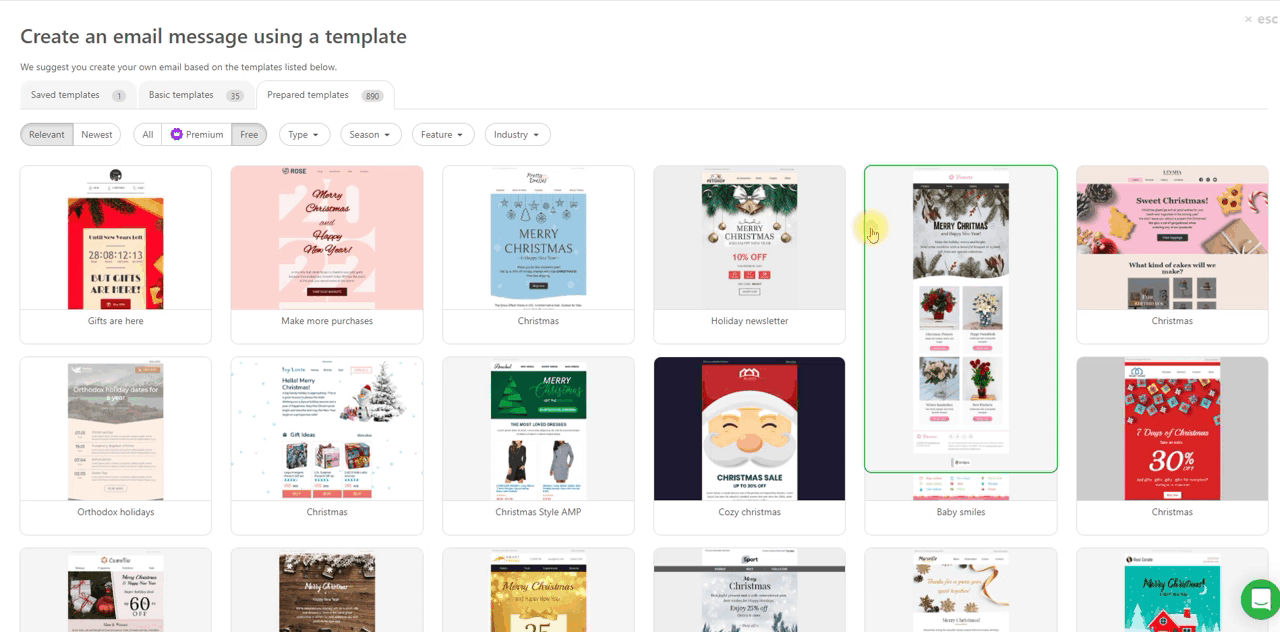The width and height of the screenshot is (1280, 632).
Task: Click the Orthodox holidays label
Action: pyautogui.click(x=116, y=512)
